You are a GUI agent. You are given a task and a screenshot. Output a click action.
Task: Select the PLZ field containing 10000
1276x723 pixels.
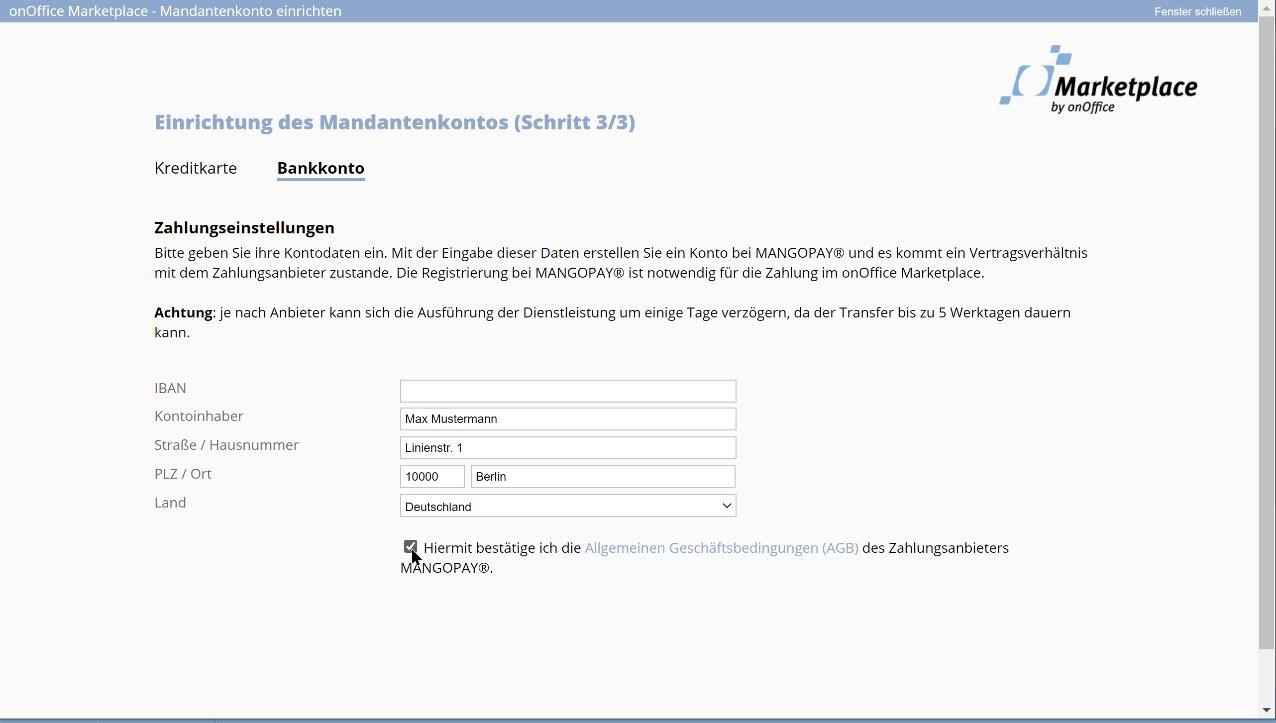pyautogui.click(x=432, y=477)
